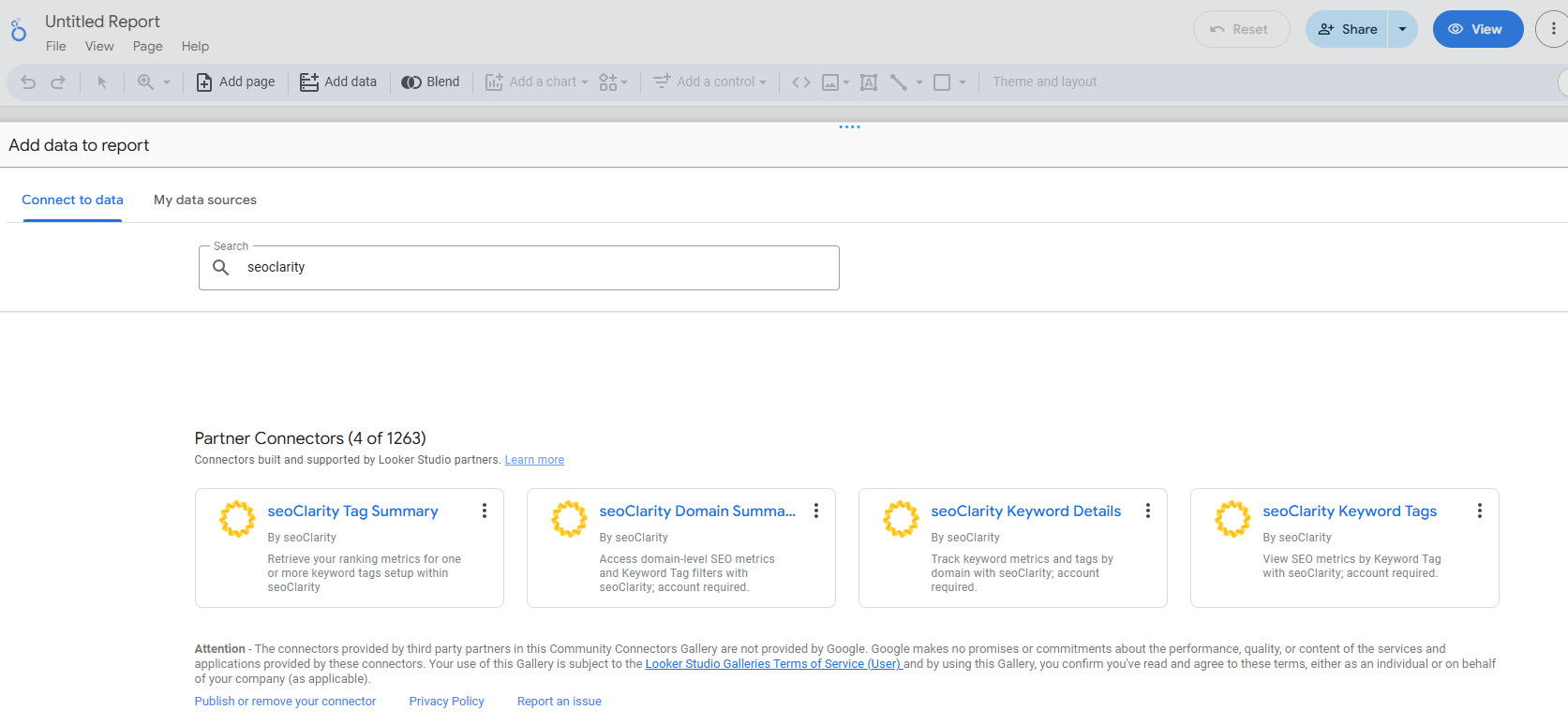Viewport: 1568px width, 725px height.
Task: Open the Blend data tool
Action: point(430,82)
